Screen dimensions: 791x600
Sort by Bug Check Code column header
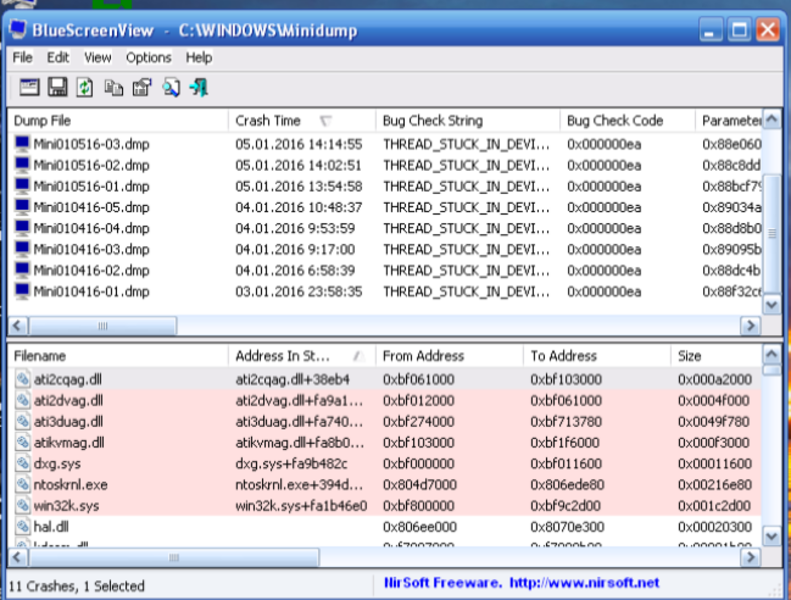click(x=628, y=121)
